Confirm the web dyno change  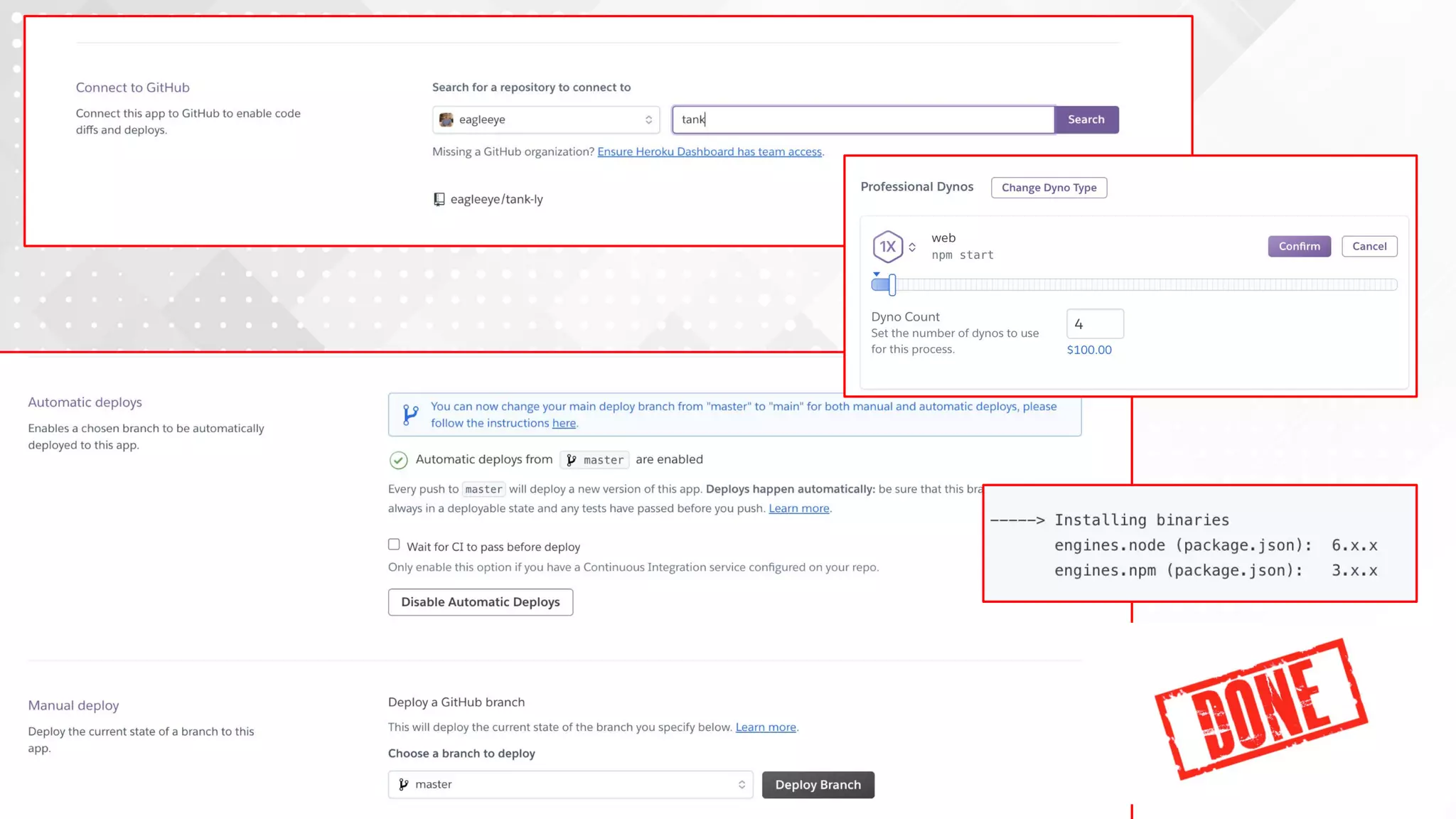coord(1299,246)
